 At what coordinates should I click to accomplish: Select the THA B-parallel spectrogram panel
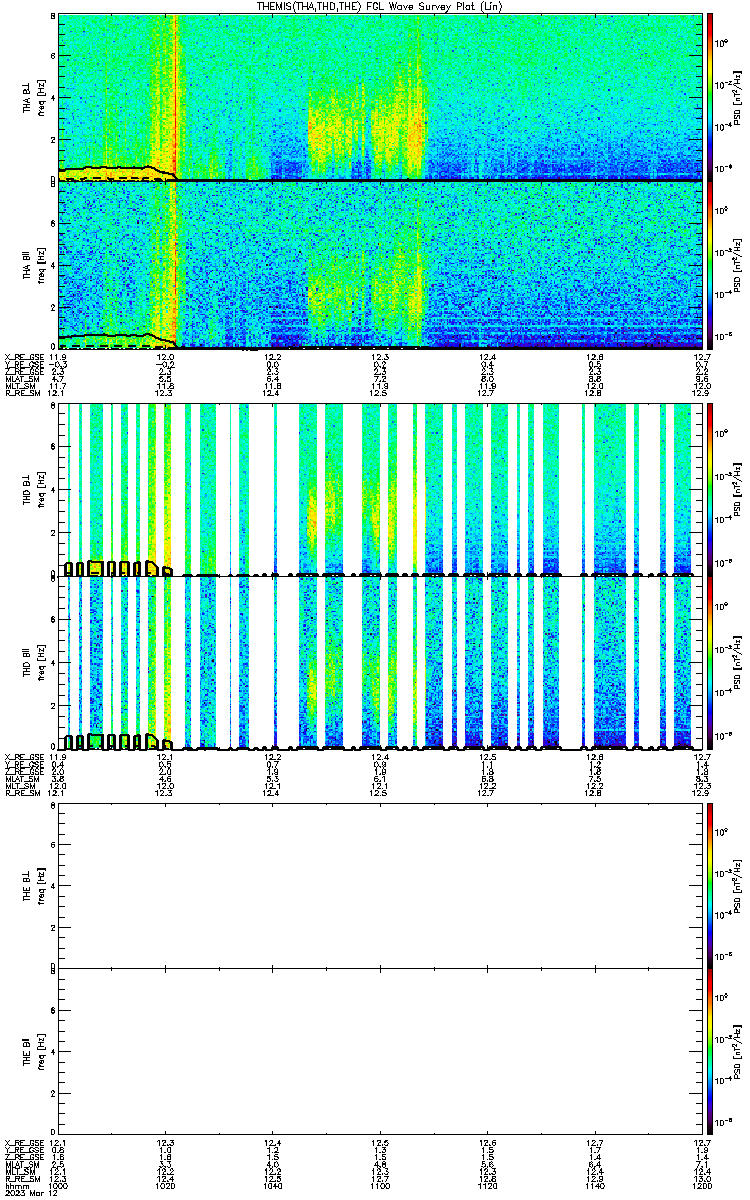coord(380,264)
